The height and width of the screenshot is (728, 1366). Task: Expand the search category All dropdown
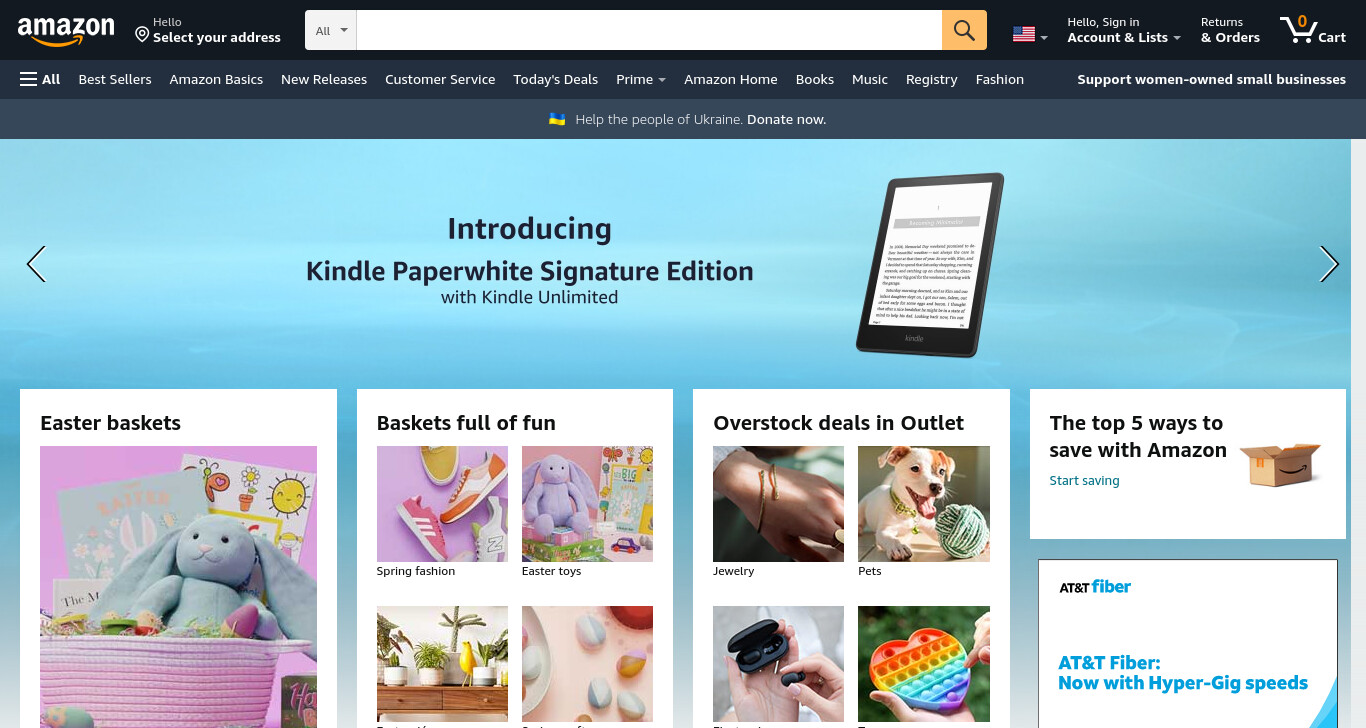(x=331, y=30)
